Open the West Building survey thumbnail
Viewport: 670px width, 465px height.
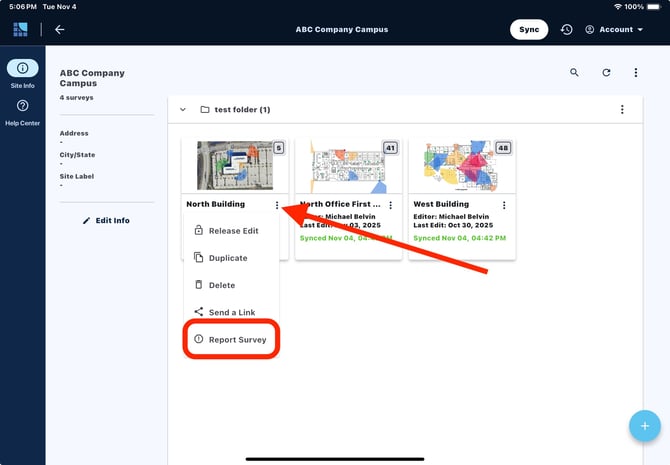461,166
